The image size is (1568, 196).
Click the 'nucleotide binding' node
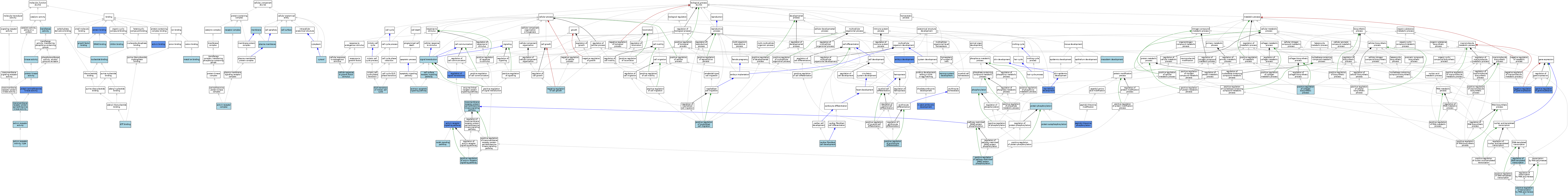(x=99, y=59)
